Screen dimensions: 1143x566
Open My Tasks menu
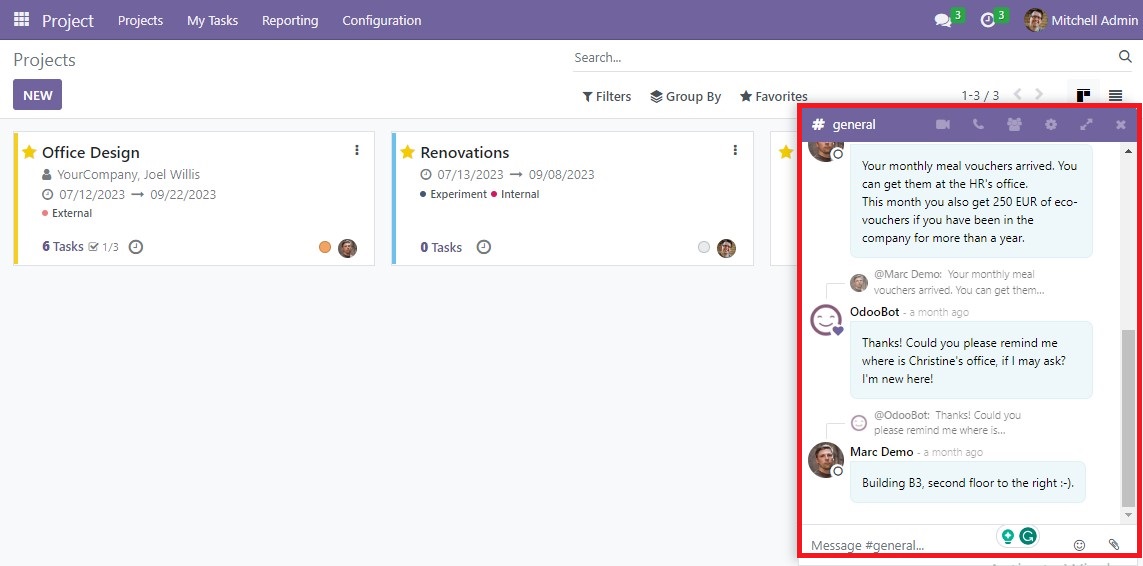pos(212,20)
